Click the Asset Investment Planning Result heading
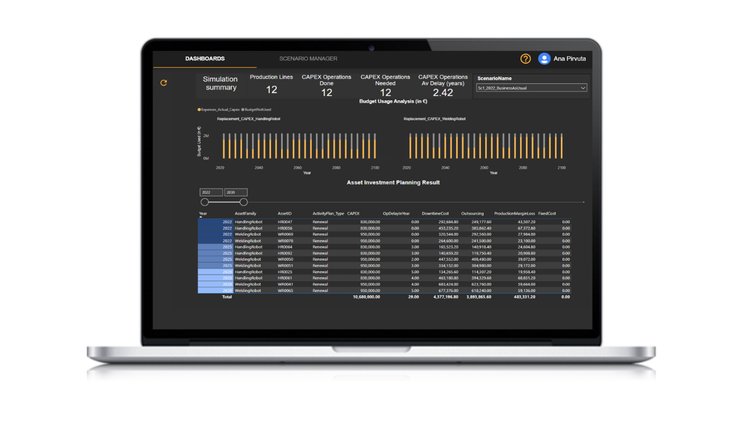The height and width of the screenshot is (422, 750). (393, 182)
